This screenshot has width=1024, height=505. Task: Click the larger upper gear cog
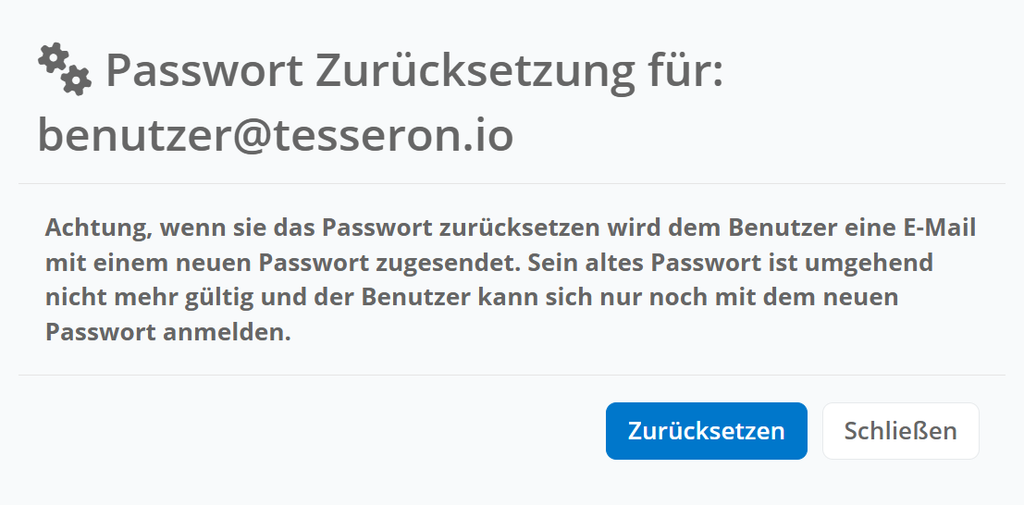[54, 59]
